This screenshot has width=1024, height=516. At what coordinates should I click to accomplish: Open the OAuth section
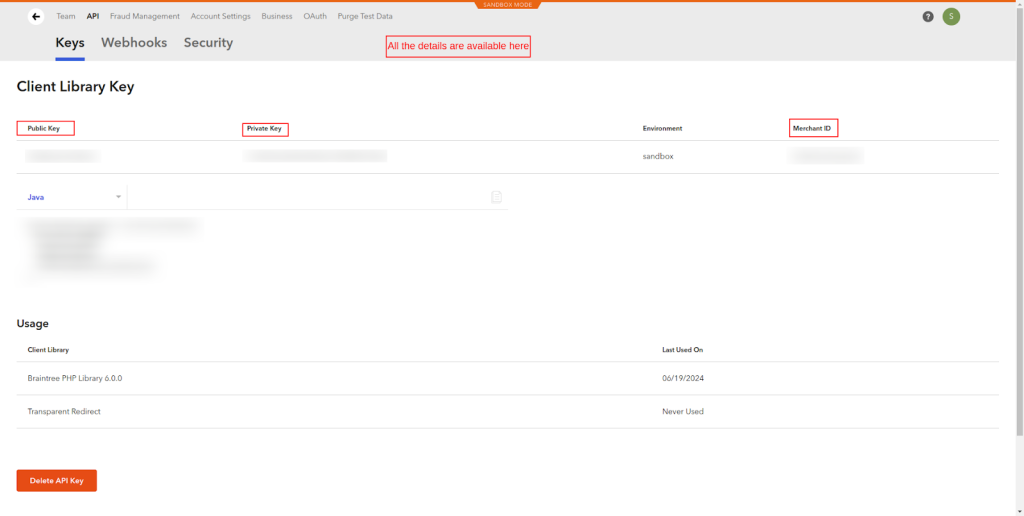point(315,17)
